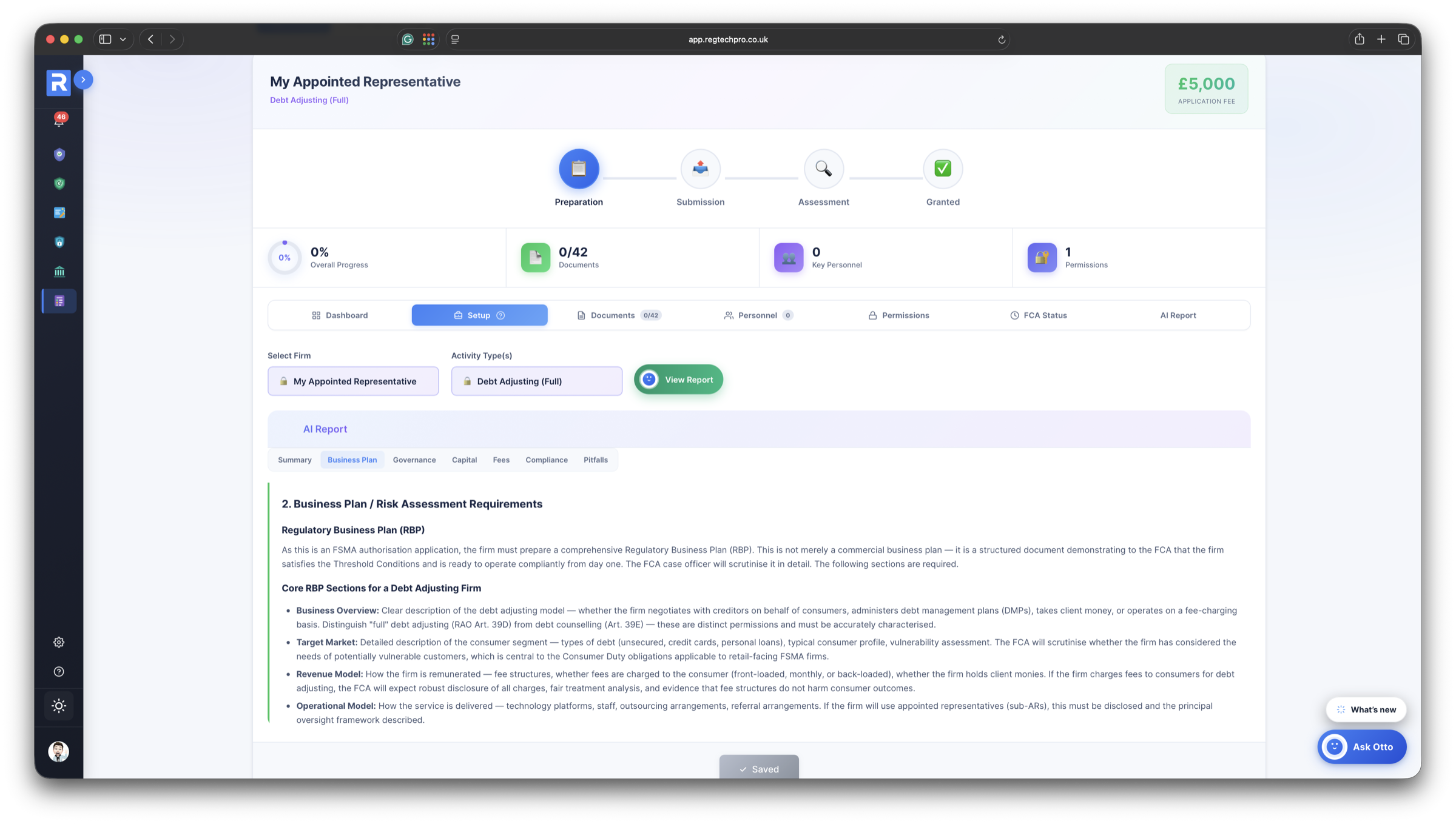Reload the page

tap(1002, 39)
